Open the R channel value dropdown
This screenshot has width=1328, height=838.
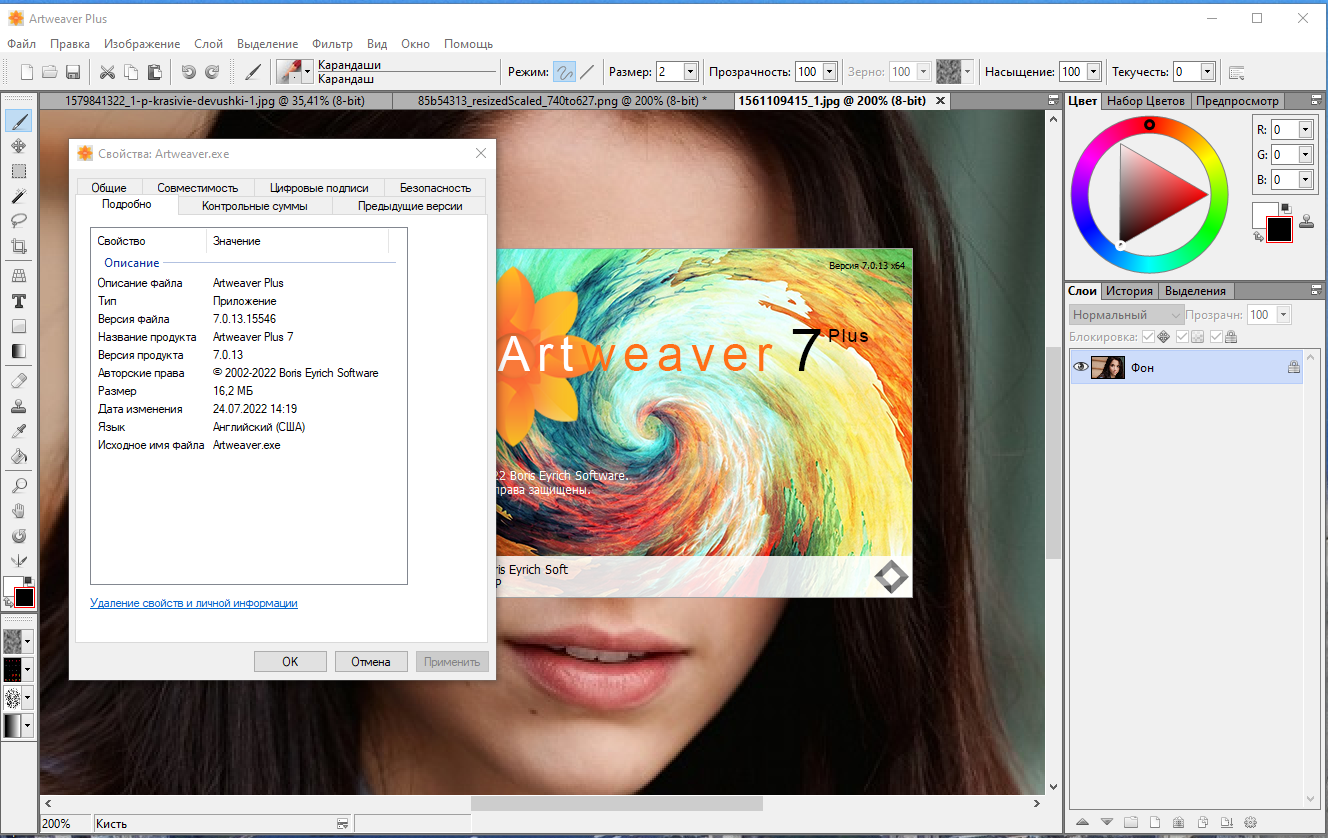point(1306,129)
